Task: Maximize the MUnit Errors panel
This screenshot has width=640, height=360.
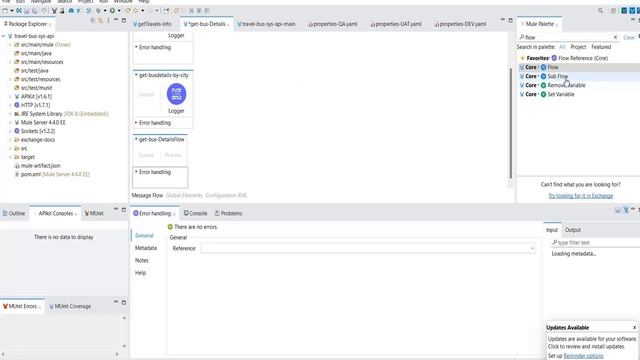Action: pyautogui.click(x=124, y=302)
